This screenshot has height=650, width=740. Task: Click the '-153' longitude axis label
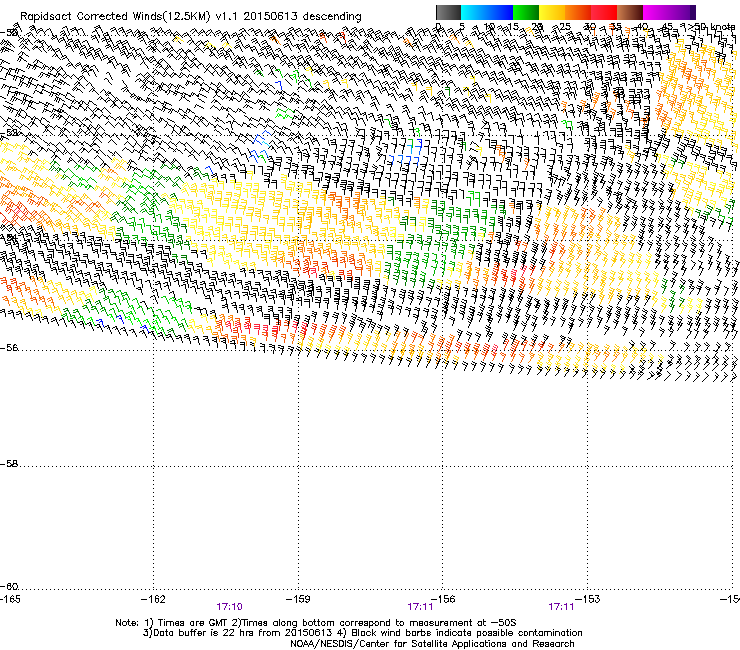(x=588, y=599)
